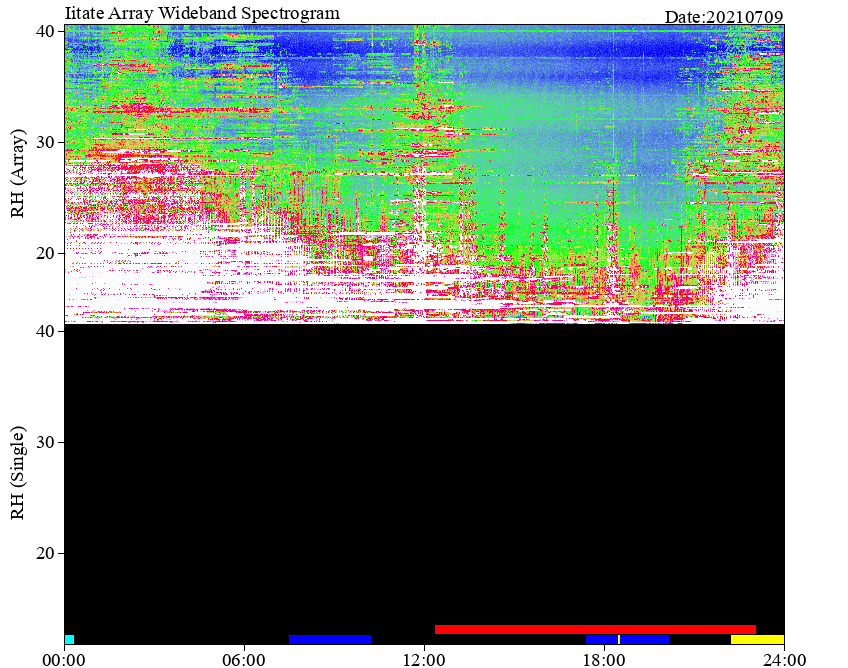The image size is (848, 668).
Task: Click the thin yellow tick inside blue bar
Action: pos(619,639)
